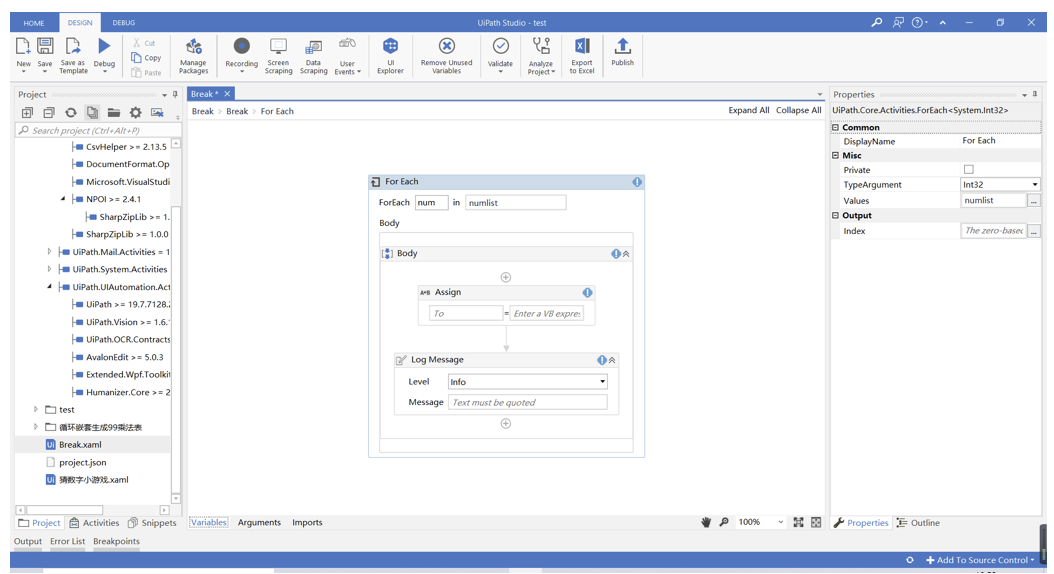Viewport: 1054px width, 574px height.
Task: Publish the project
Action: (x=622, y=52)
